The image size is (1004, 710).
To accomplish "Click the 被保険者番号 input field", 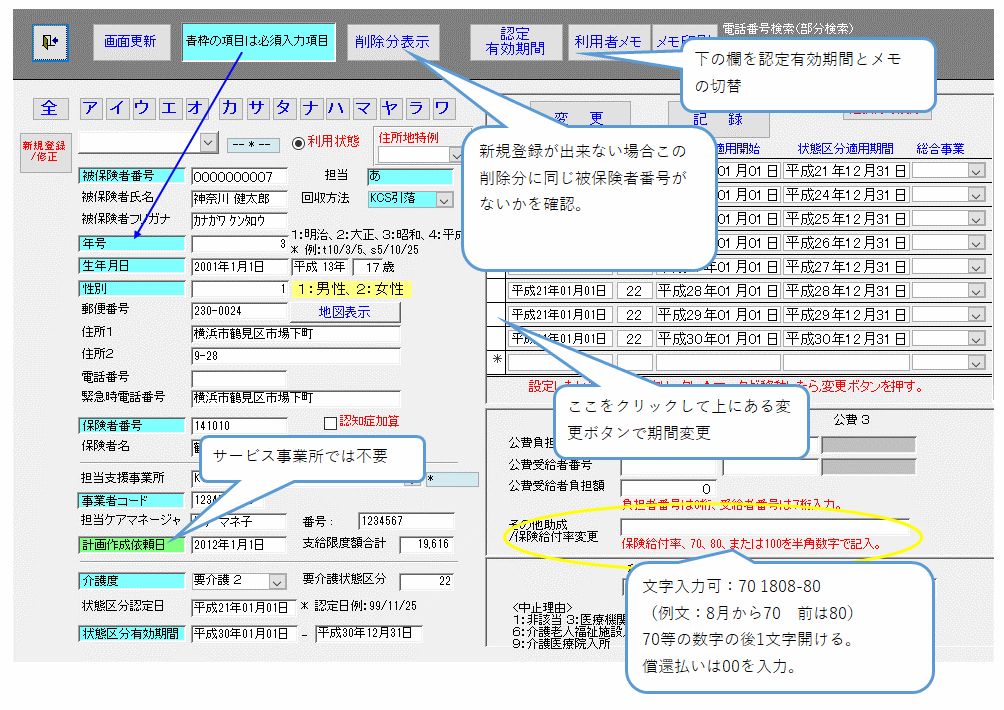I will [238, 177].
